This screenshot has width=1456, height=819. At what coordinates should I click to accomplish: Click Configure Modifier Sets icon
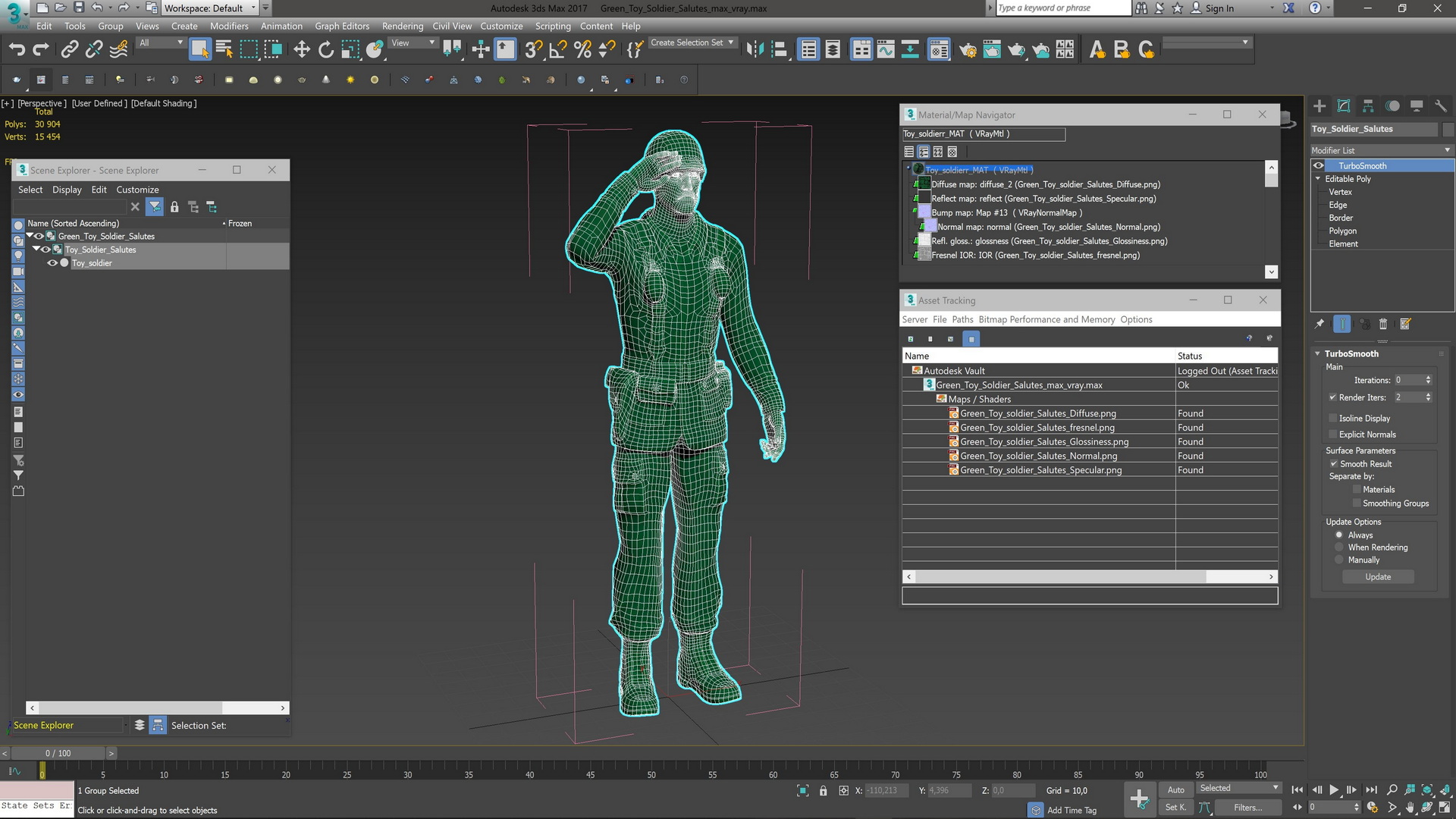pos(1405,324)
